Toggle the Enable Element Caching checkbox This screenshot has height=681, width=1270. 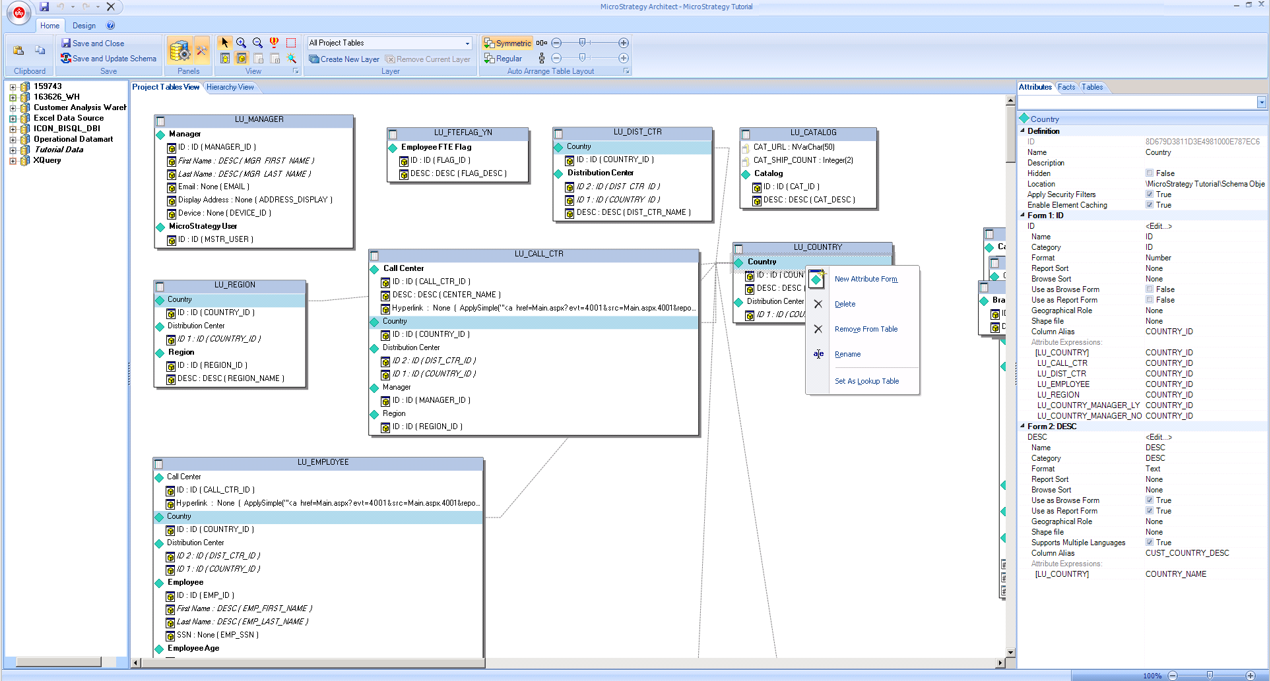pyautogui.click(x=1149, y=205)
